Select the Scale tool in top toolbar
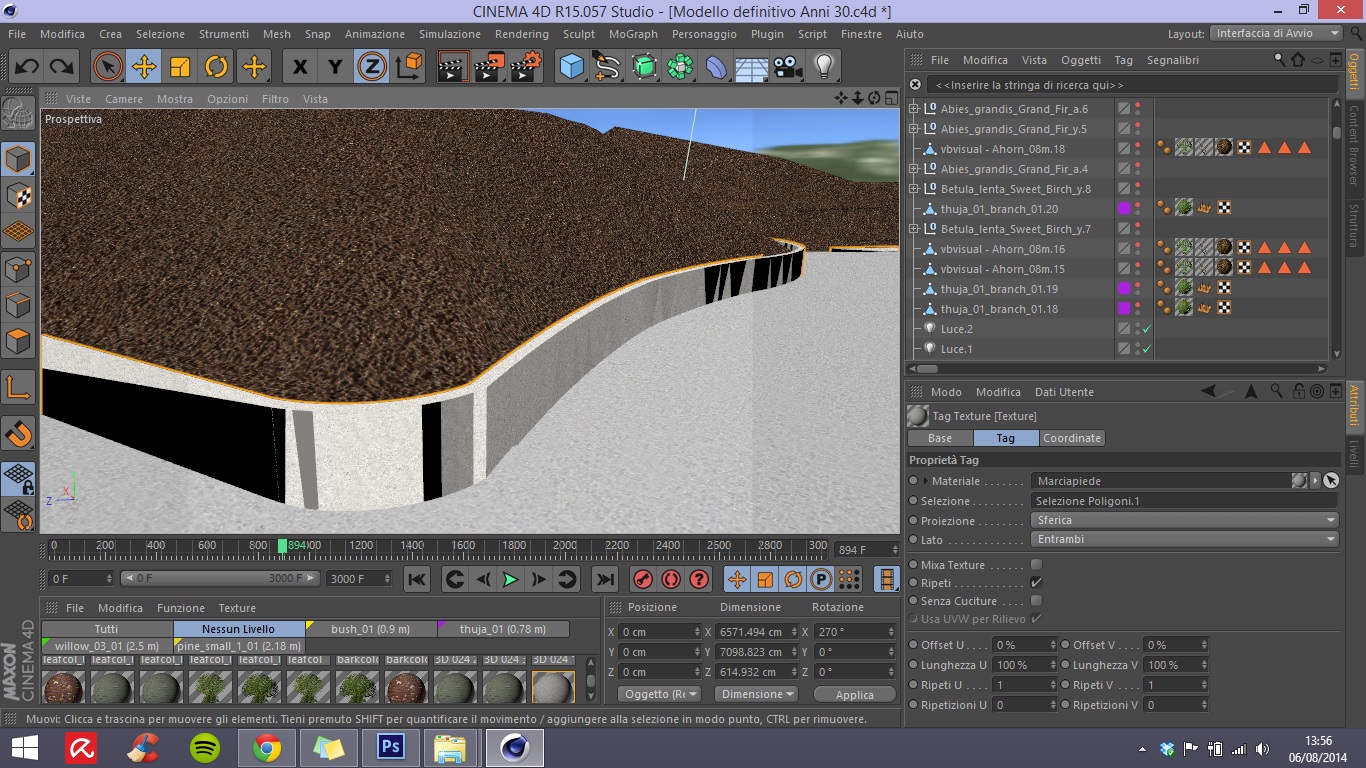Screen dimensions: 1366x768 click(180, 67)
